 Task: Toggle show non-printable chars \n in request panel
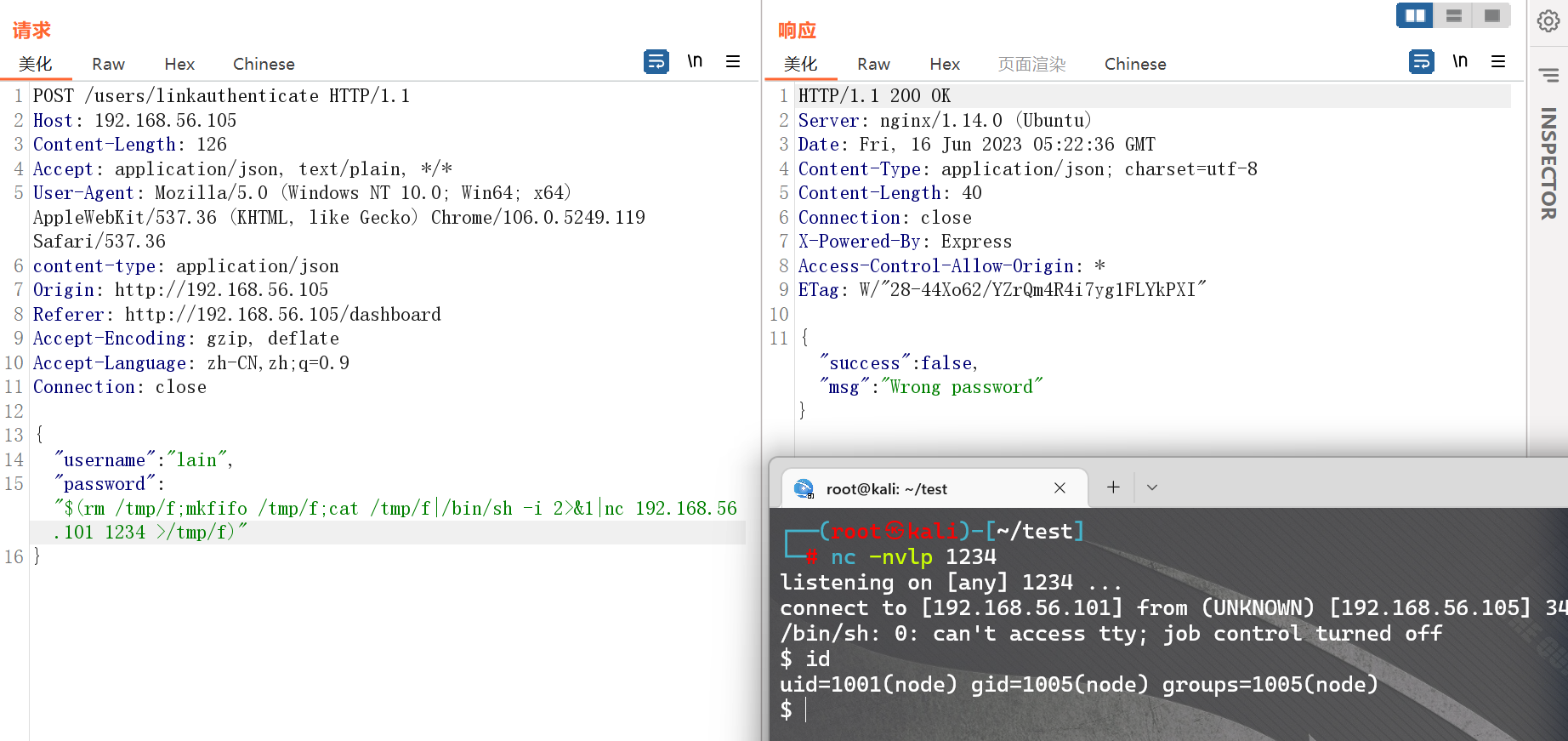coord(695,61)
